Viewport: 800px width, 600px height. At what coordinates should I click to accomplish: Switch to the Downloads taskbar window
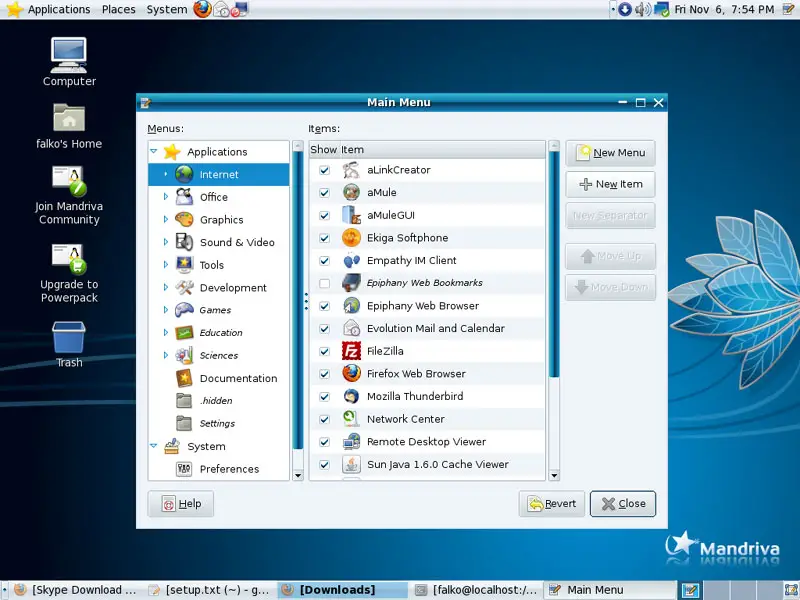pyautogui.click(x=343, y=590)
